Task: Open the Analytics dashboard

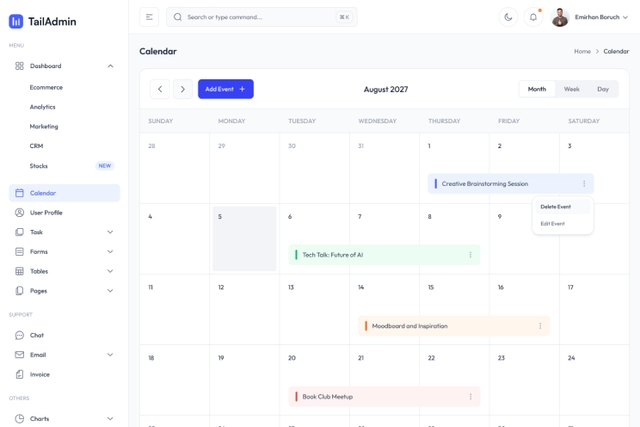Action: (42, 107)
